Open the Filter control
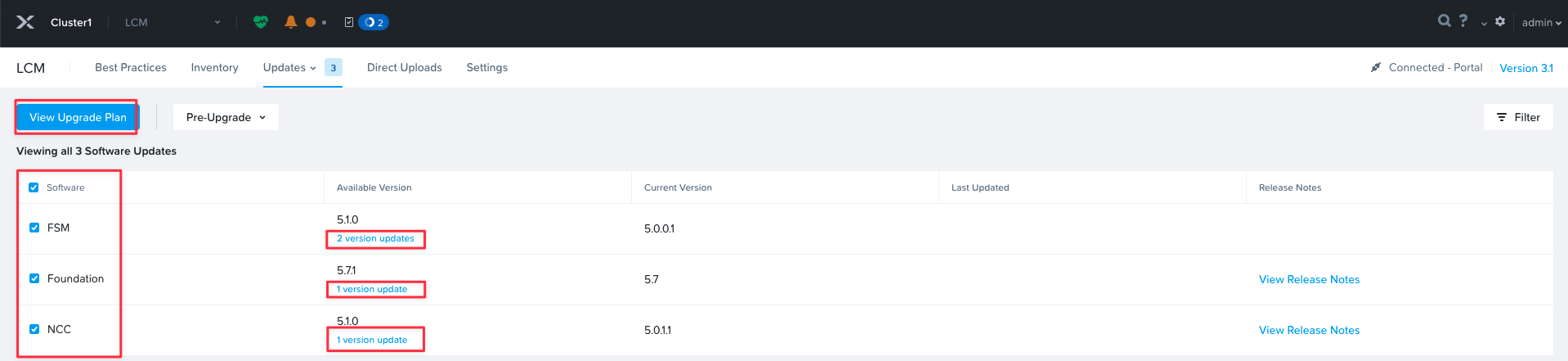Screen dimensions: 1568x361 pos(1518,117)
